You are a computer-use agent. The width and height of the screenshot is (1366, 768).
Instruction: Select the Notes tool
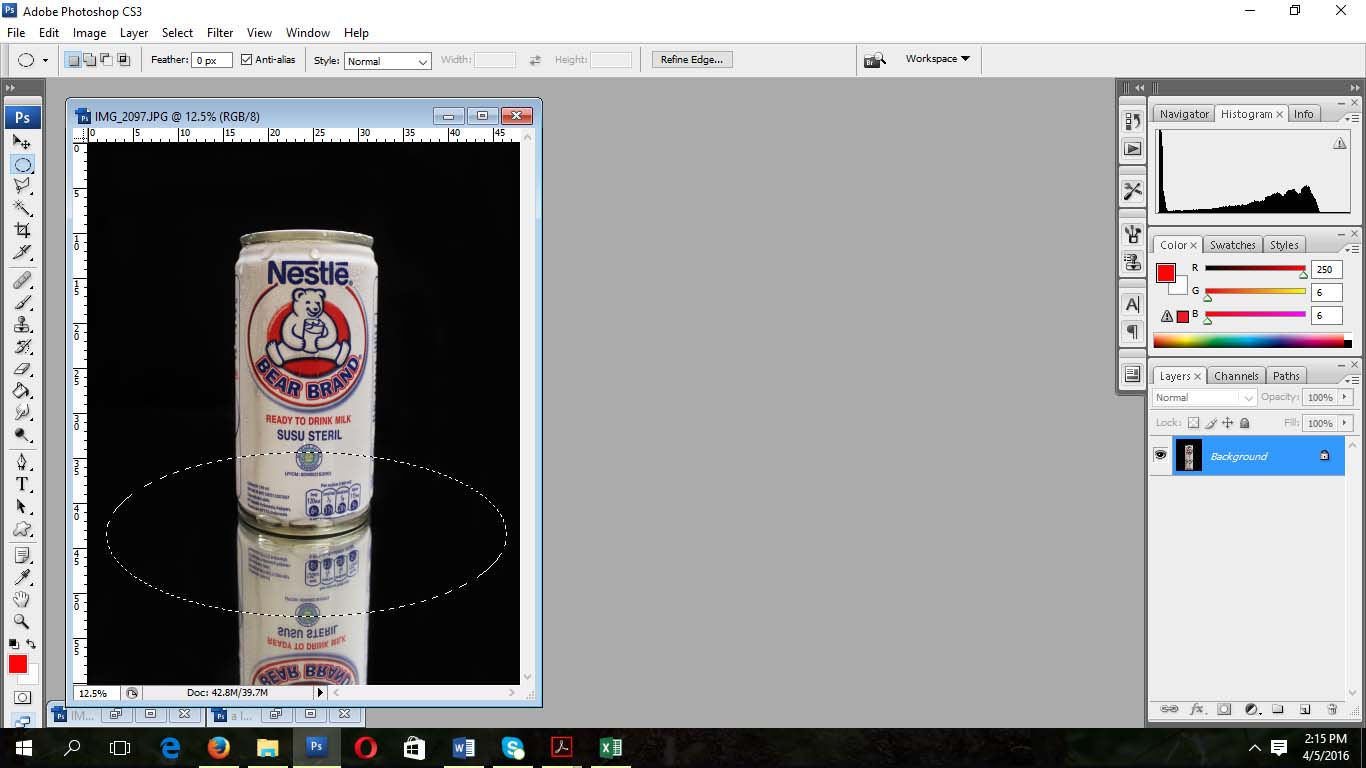pos(22,555)
